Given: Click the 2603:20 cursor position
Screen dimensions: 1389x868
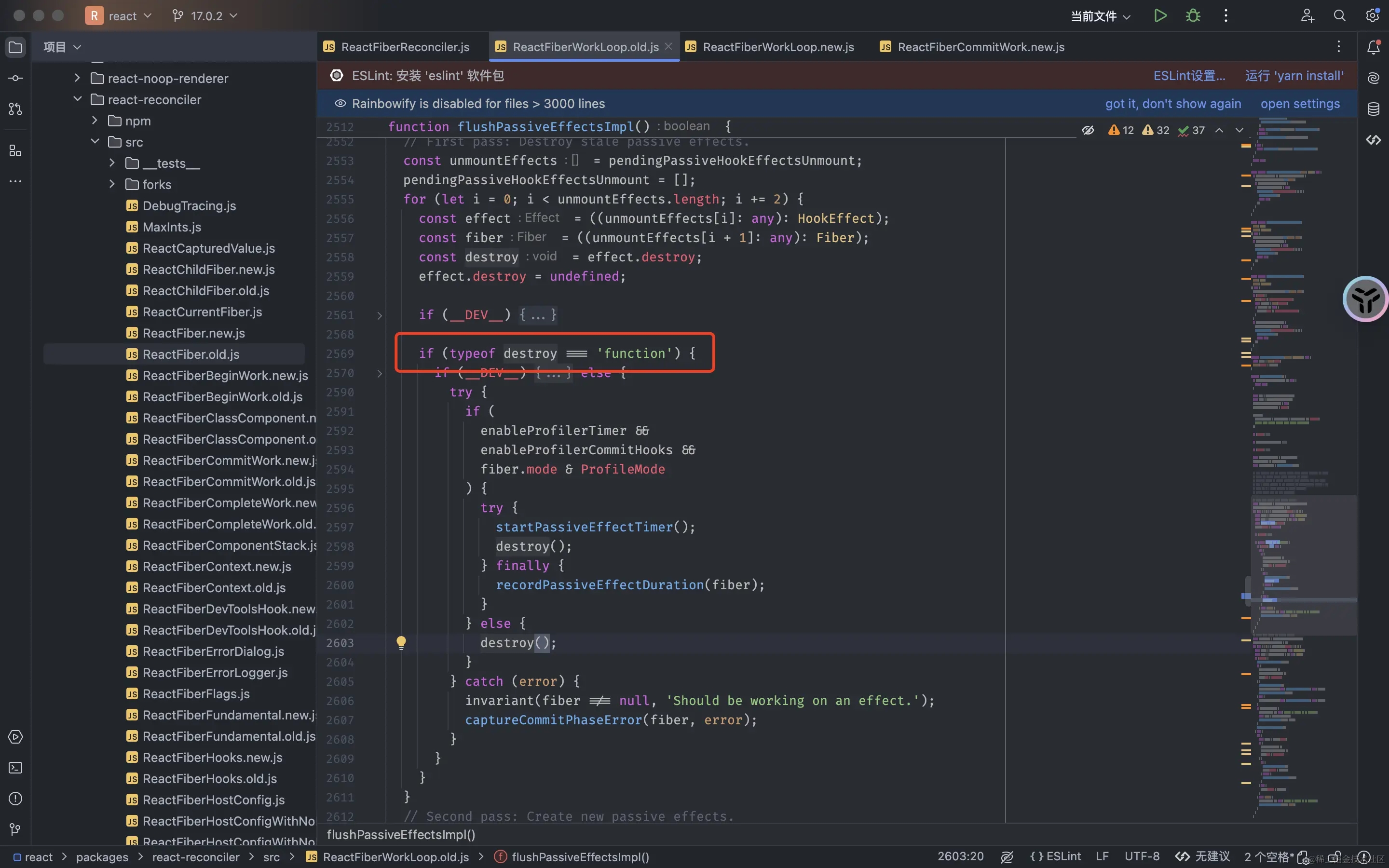Looking at the screenshot, I should [x=960, y=856].
